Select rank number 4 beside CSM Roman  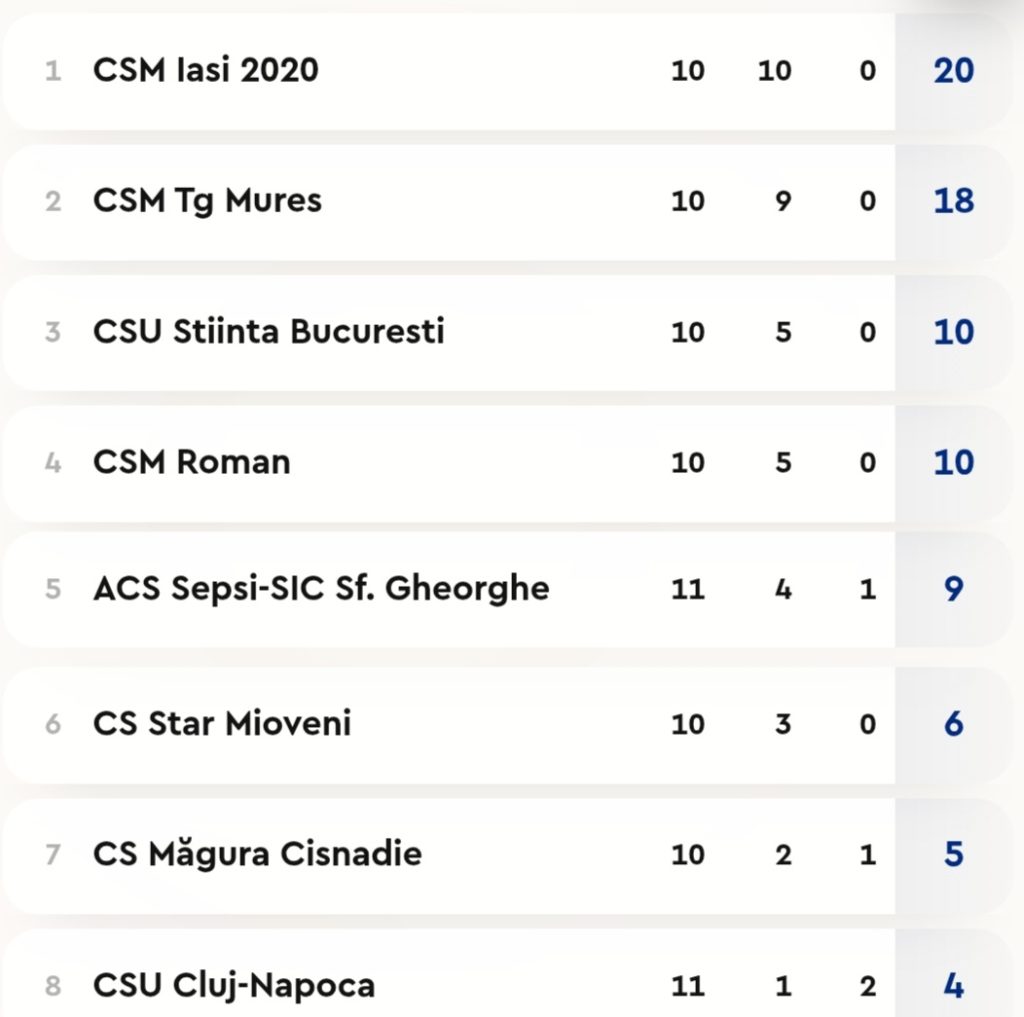[x=53, y=463]
